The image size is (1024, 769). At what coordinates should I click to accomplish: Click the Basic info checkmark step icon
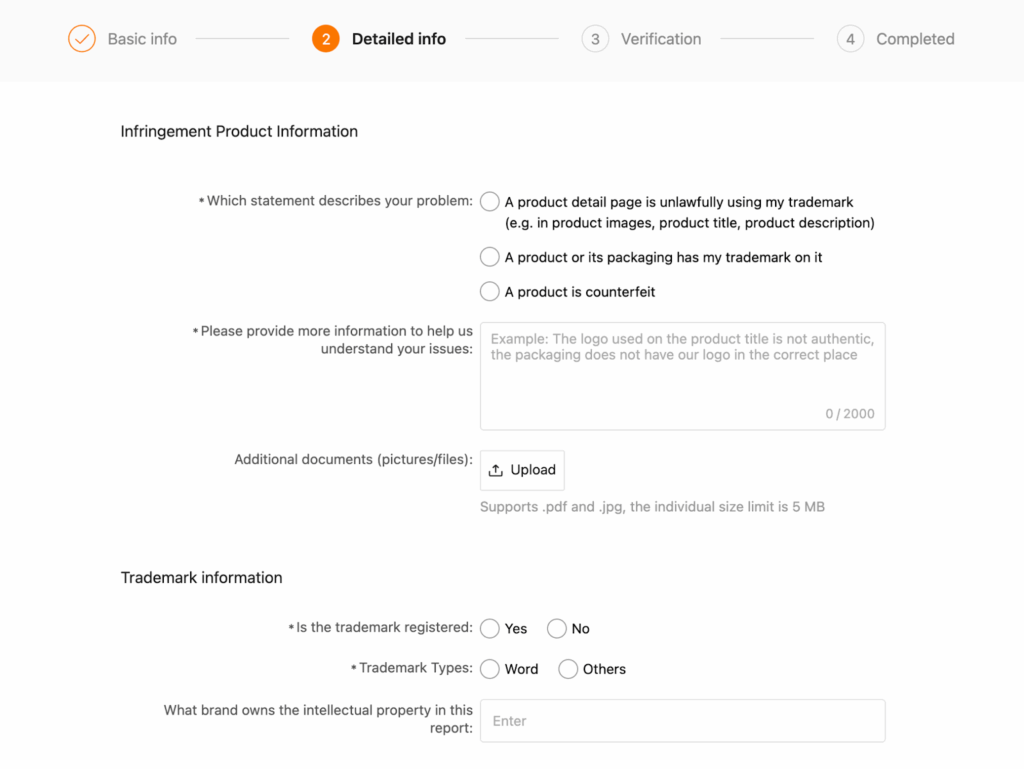[82, 39]
